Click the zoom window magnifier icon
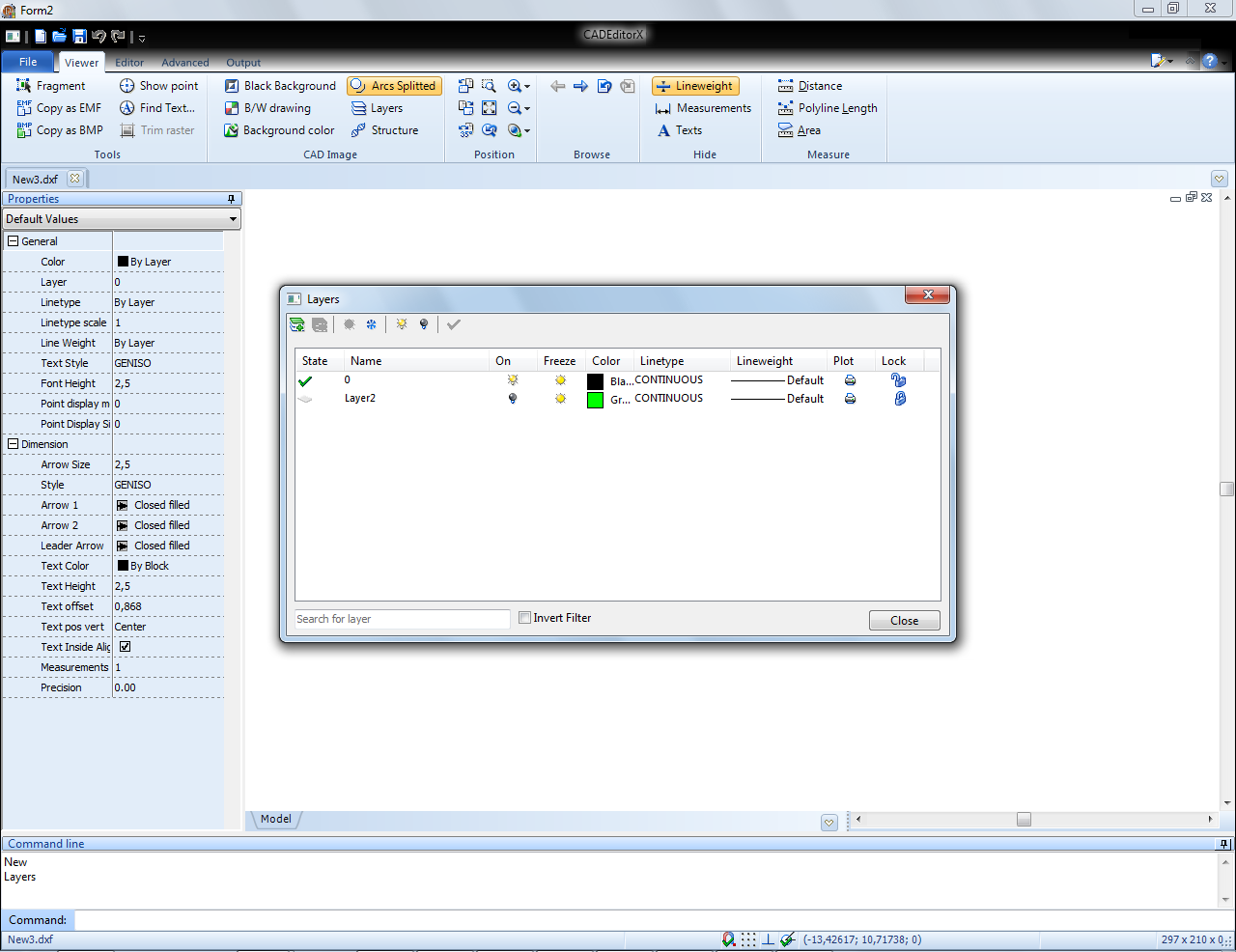1236x952 pixels. click(489, 86)
